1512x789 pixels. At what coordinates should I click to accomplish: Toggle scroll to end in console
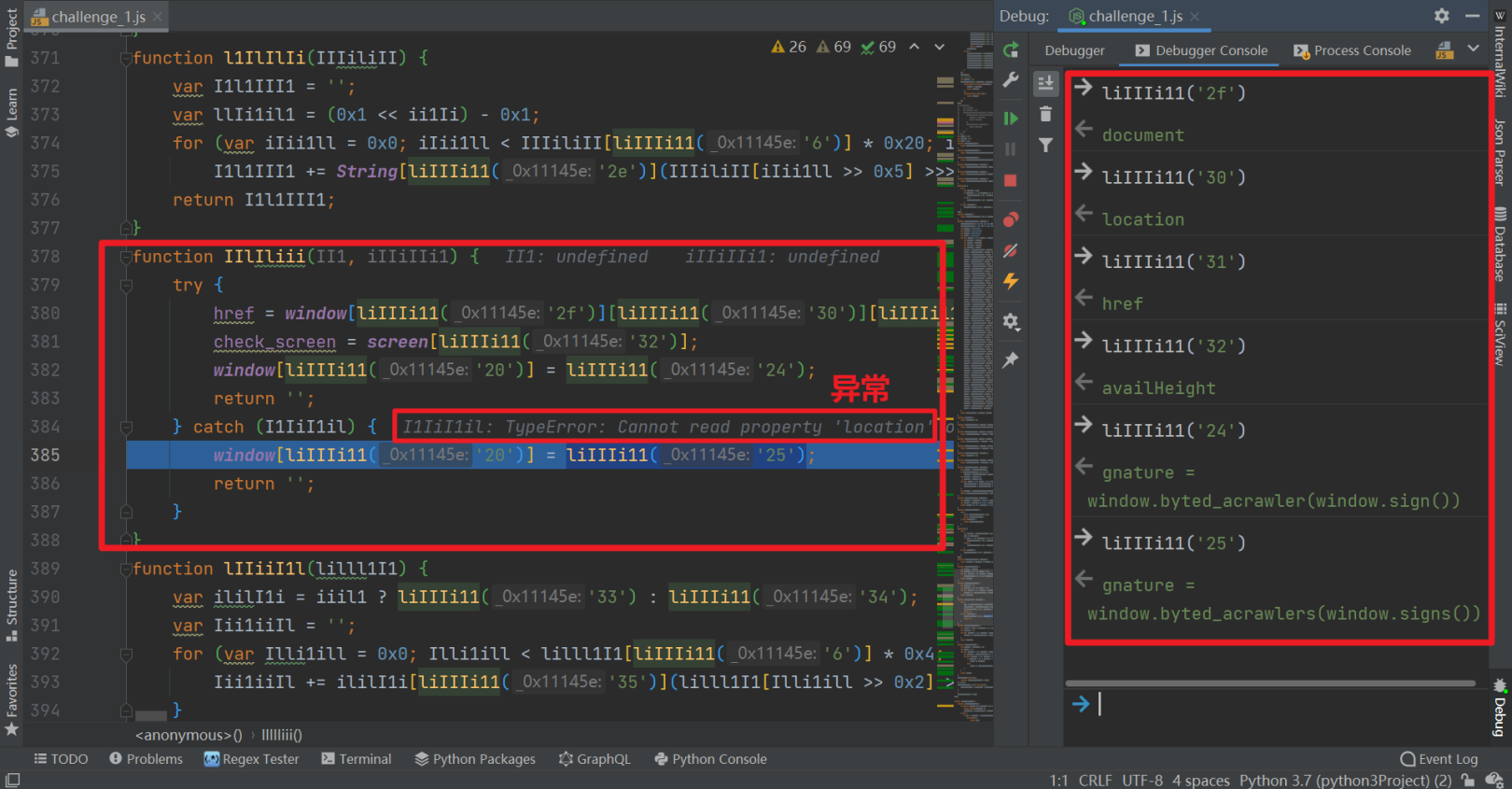(x=1045, y=83)
